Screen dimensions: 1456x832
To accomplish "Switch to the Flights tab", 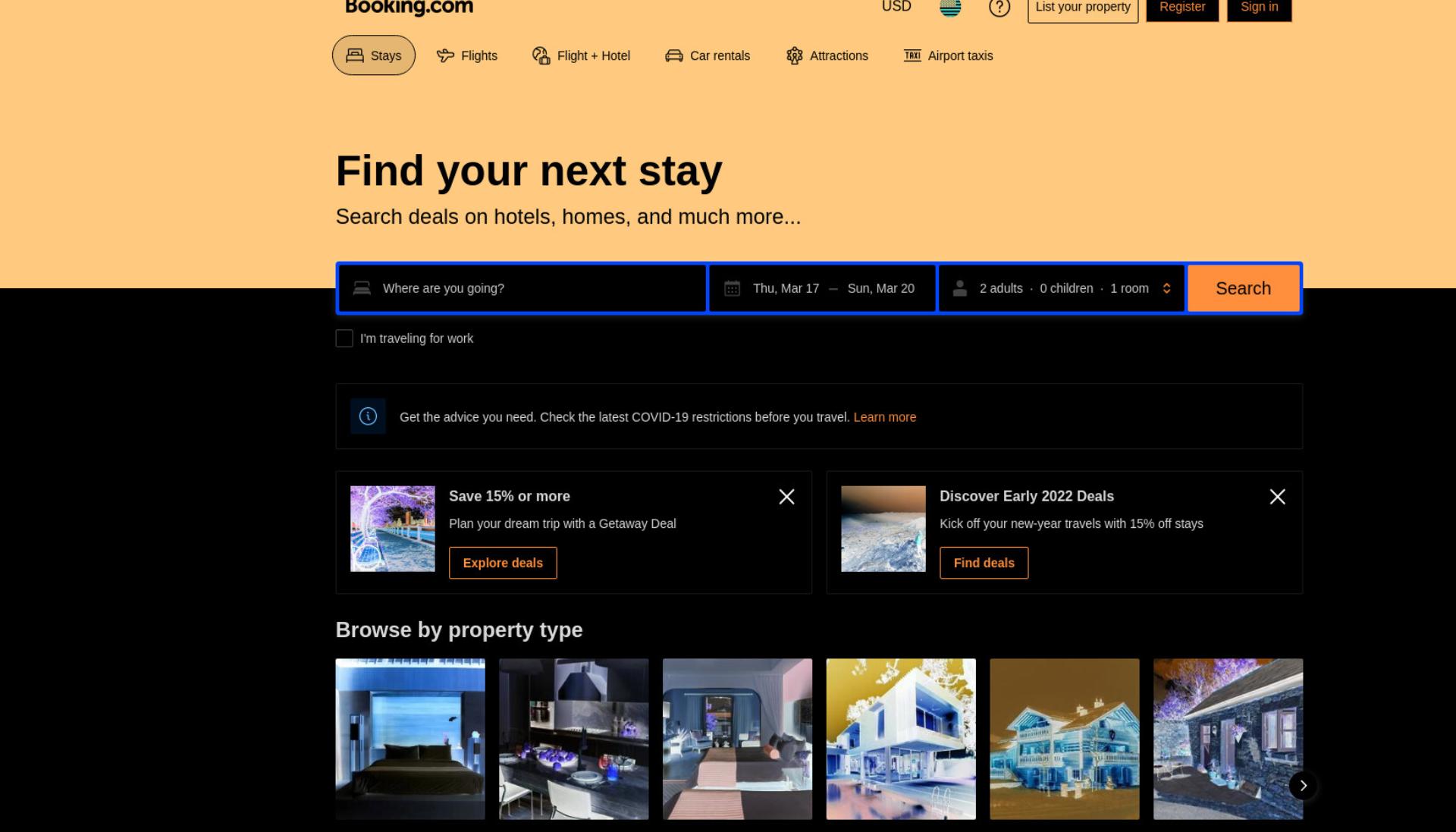I will [467, 55].
